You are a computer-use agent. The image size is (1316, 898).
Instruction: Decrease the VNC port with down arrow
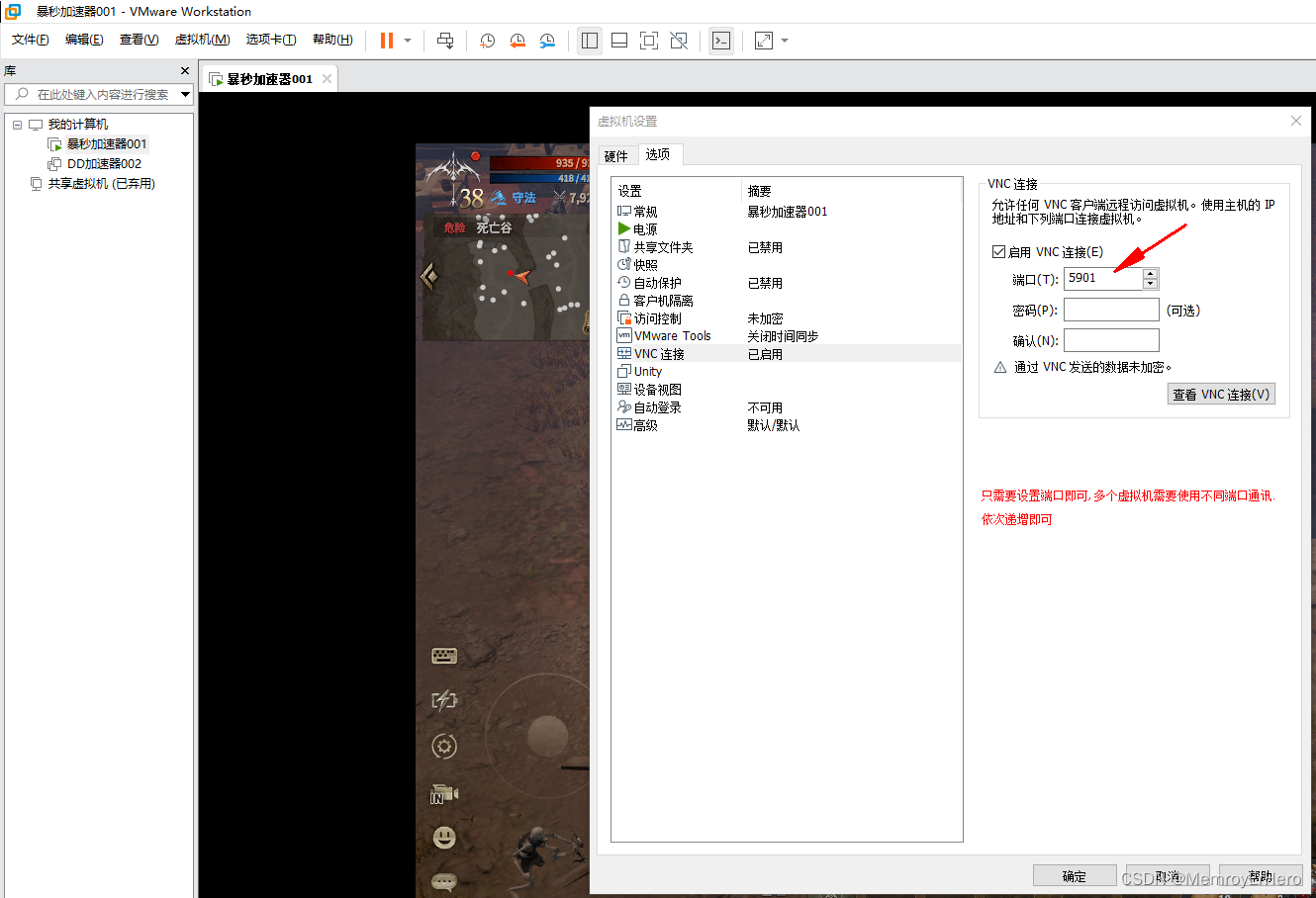click(1150, 285)
